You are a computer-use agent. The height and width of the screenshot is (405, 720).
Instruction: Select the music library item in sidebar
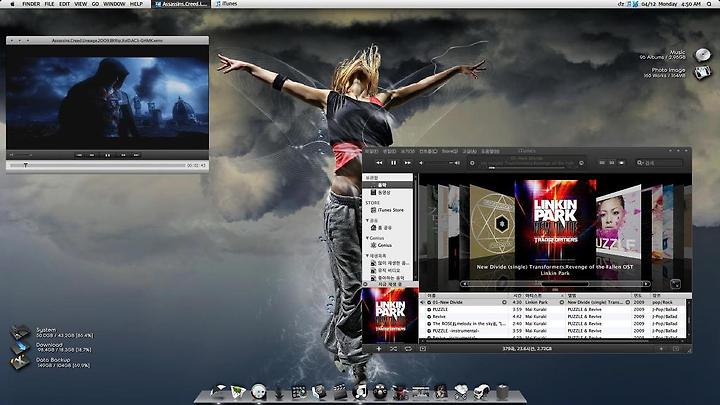(x=388, y=185)
